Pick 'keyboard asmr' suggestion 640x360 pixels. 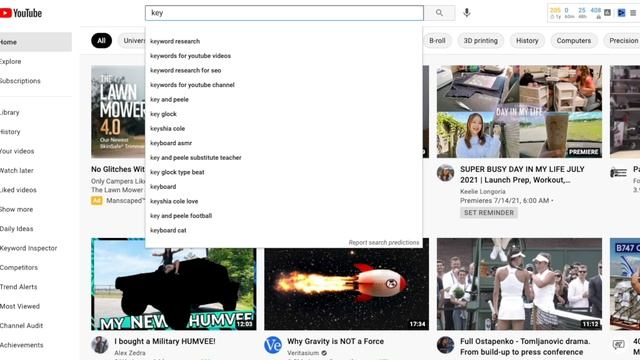coord(284,143)
